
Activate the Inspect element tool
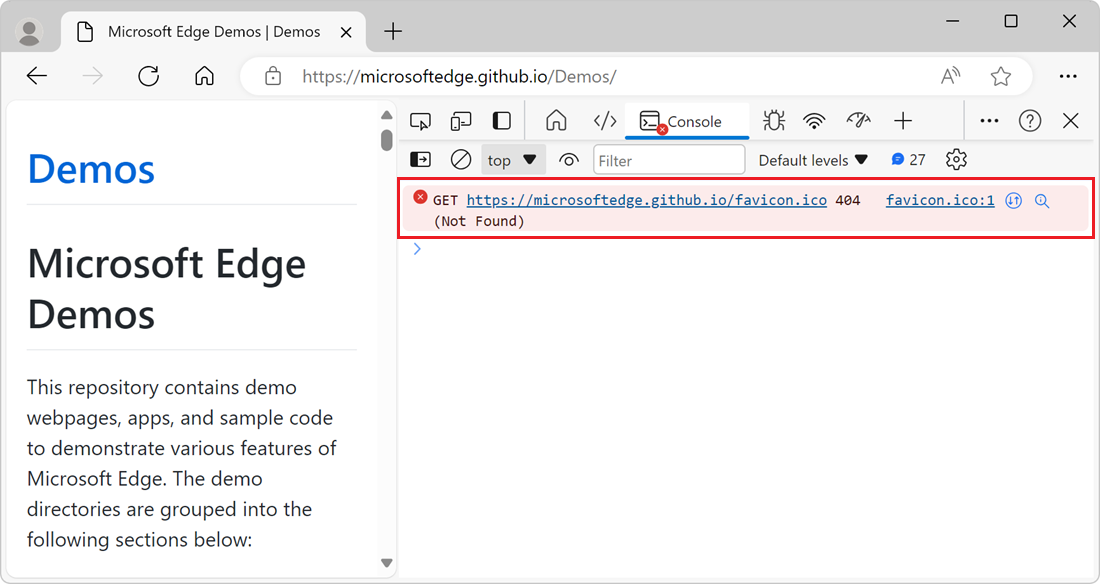(x=421, y=121)
